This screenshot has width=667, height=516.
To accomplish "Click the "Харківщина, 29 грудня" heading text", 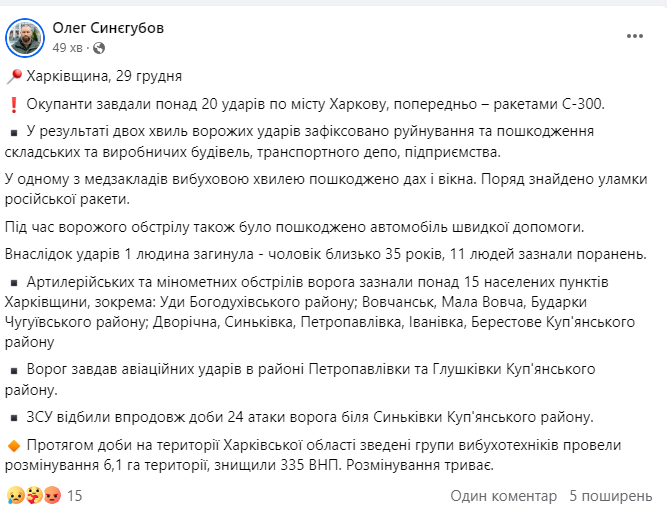I will point(104,76).
